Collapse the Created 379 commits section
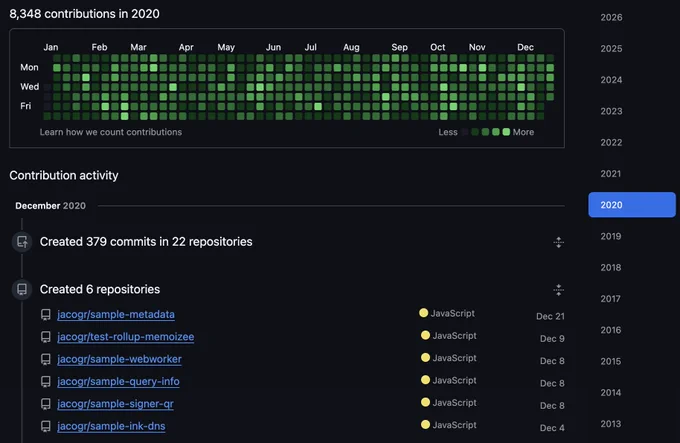This screenshot has width=680, height=443. coord(559,242)
